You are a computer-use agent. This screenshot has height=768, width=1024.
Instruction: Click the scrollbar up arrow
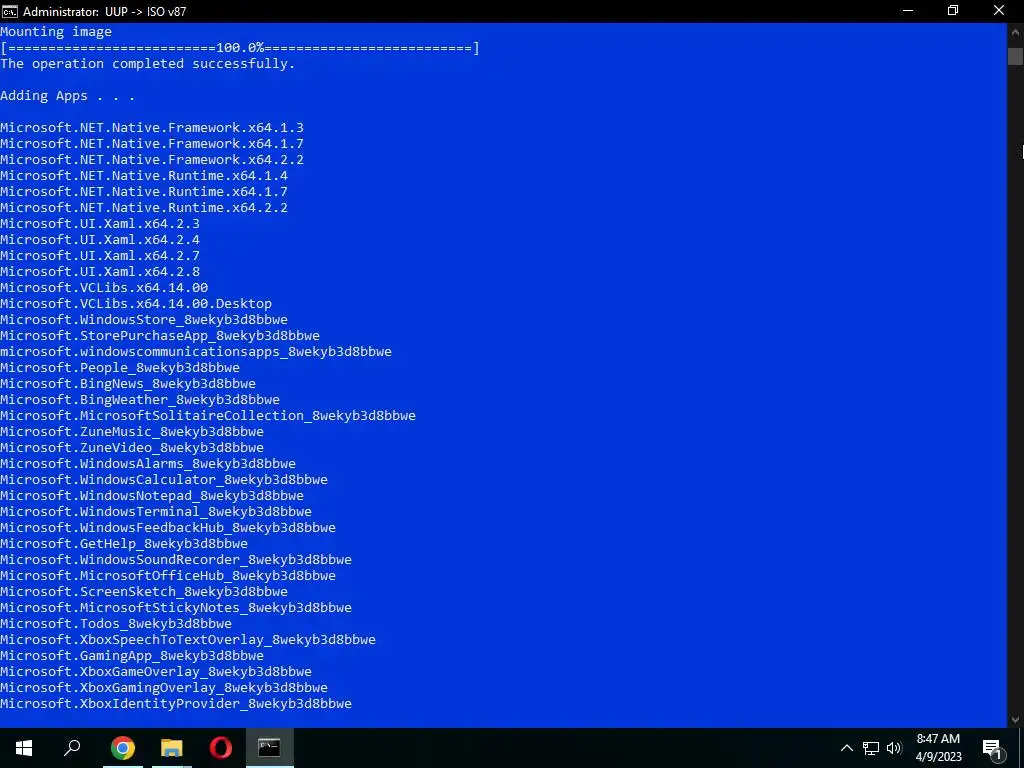[1015, 31]
